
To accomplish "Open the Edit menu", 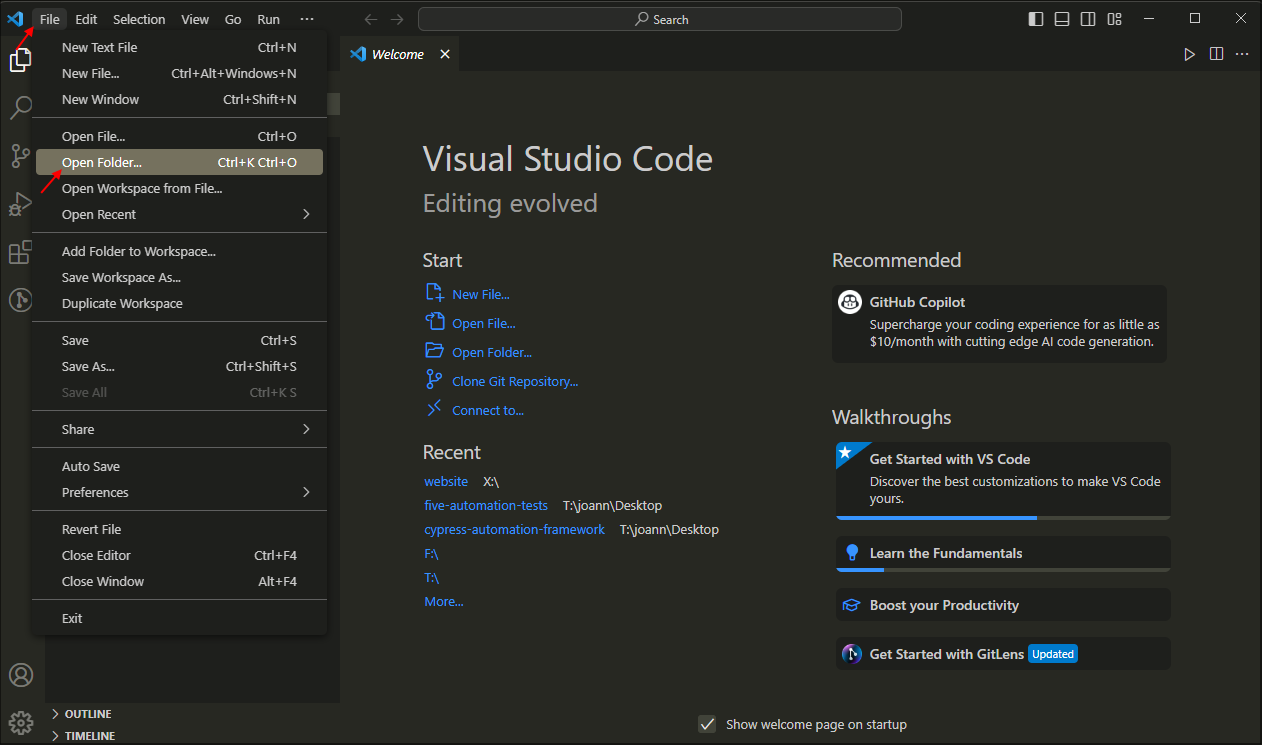I will 86,19.
